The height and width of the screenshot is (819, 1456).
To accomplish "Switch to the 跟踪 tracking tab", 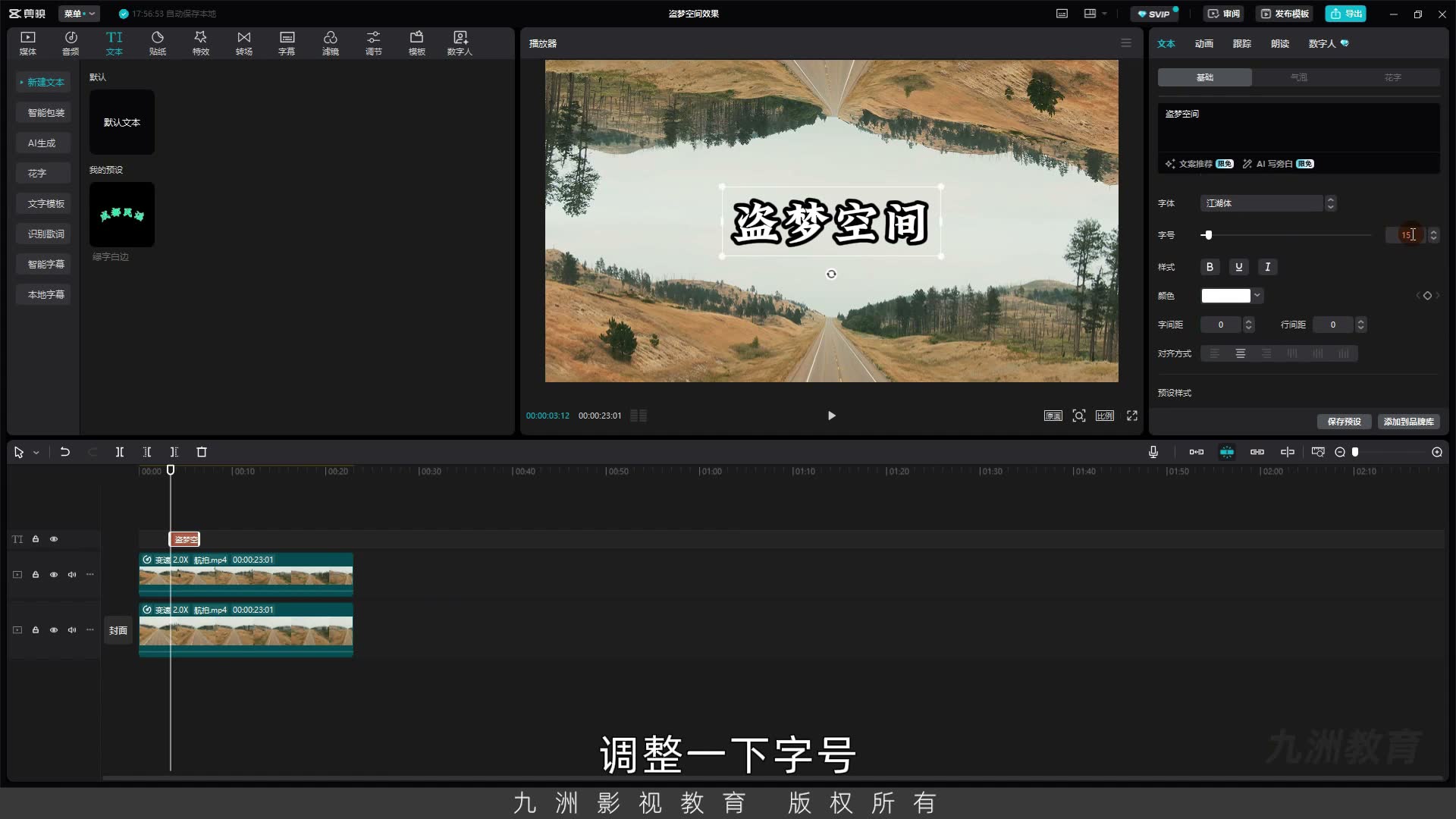I will 1242,44.
